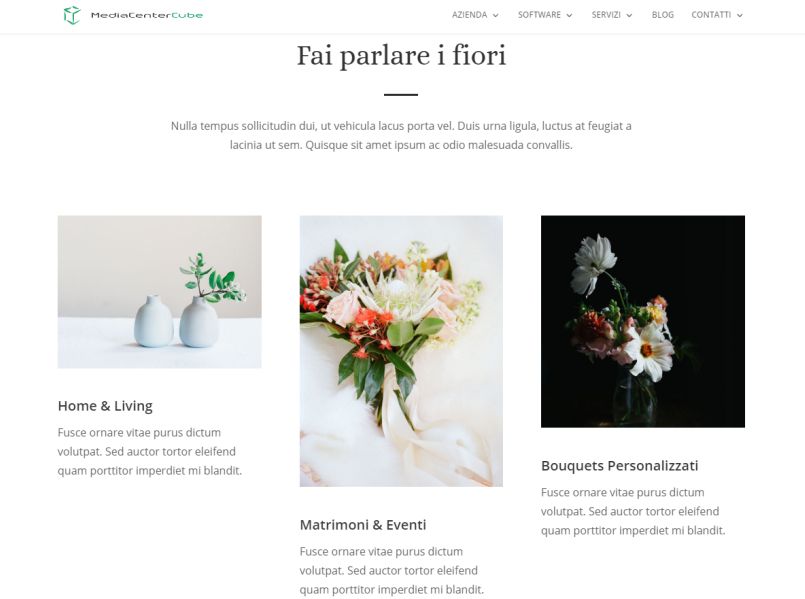
Task: Go to the BLOG page
Action: [662, 15]
